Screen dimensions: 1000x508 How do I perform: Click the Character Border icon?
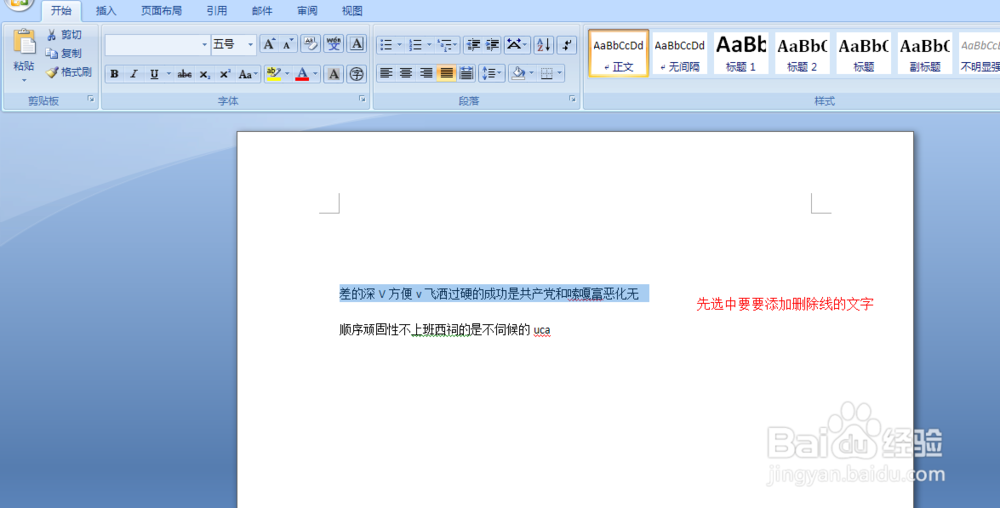point(357,44)
